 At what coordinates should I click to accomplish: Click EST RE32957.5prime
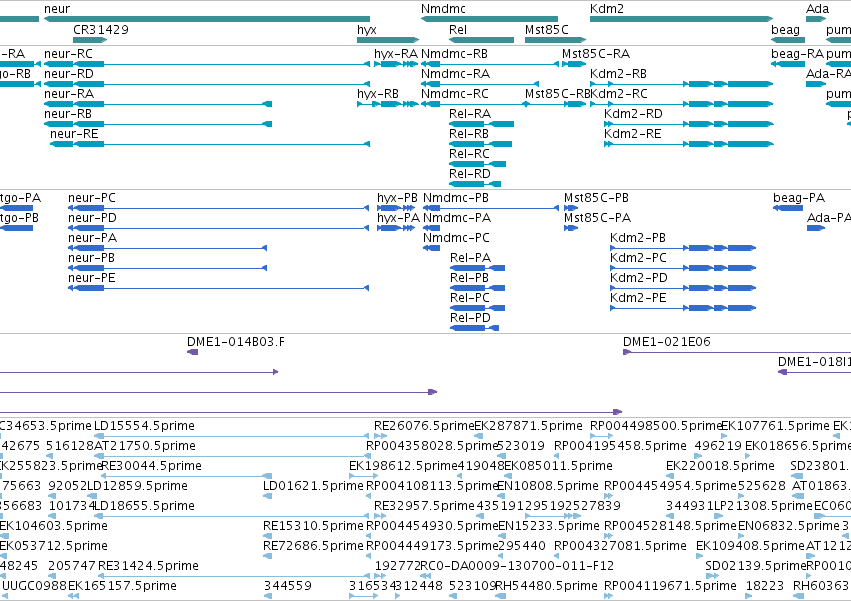coord(424,507)
